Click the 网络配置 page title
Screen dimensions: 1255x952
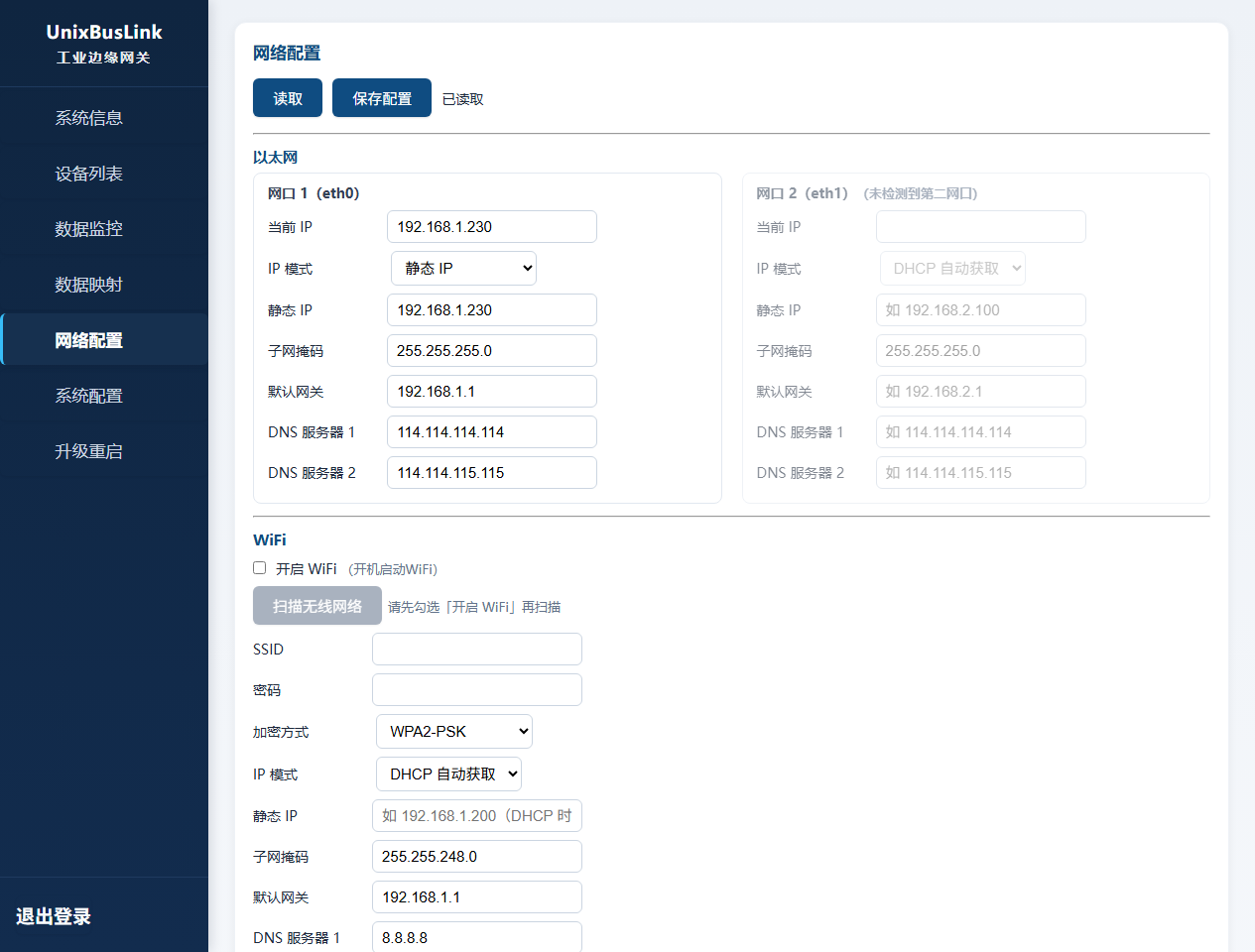287,53
